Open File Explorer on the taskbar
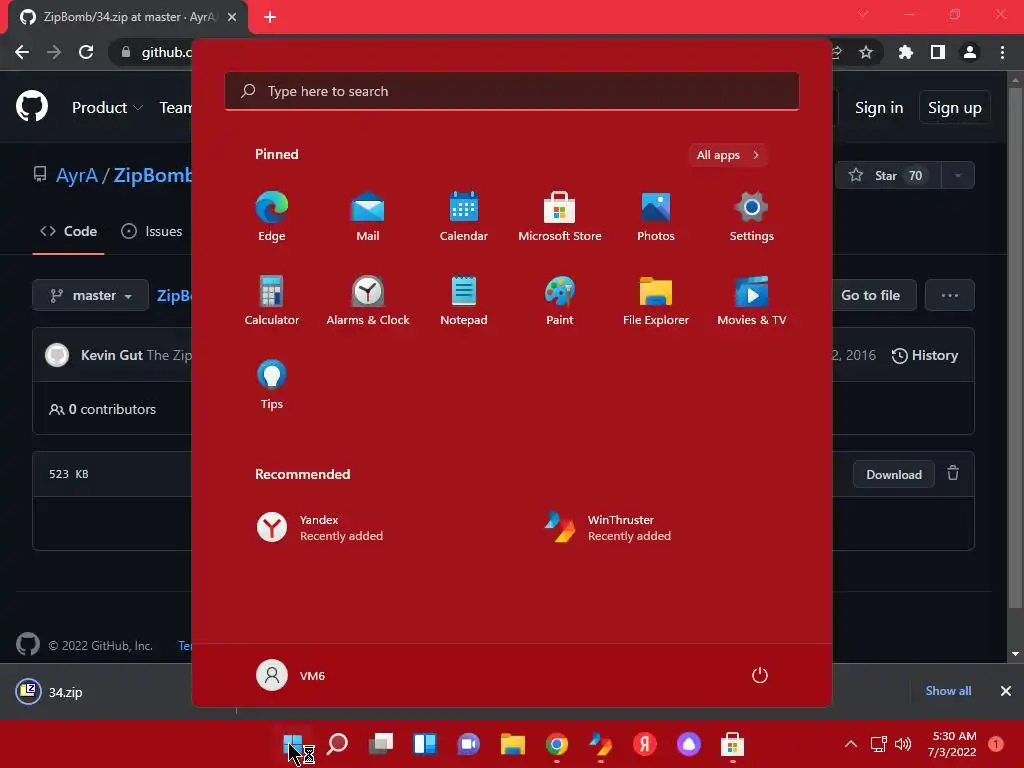The height and width of the screenshot is (768, 1024). [x=513, y=744]
